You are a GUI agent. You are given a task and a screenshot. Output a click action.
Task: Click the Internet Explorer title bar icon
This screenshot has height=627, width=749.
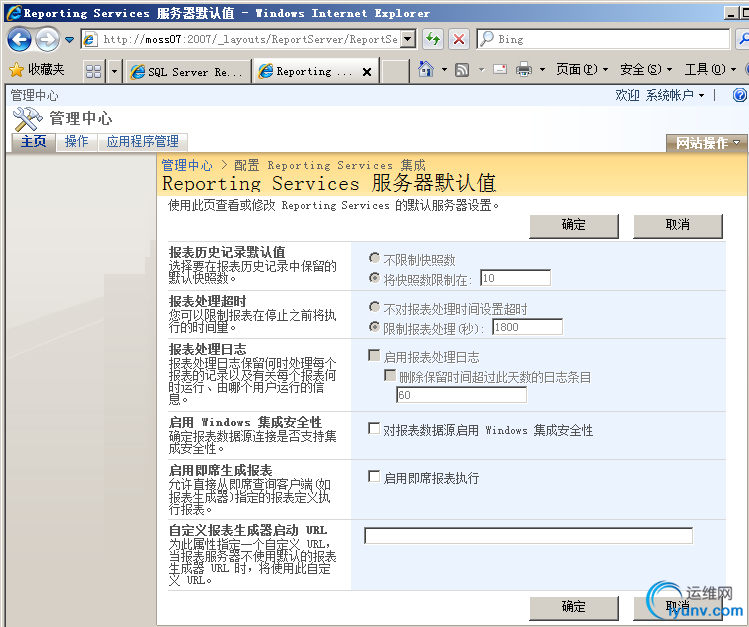13,12
